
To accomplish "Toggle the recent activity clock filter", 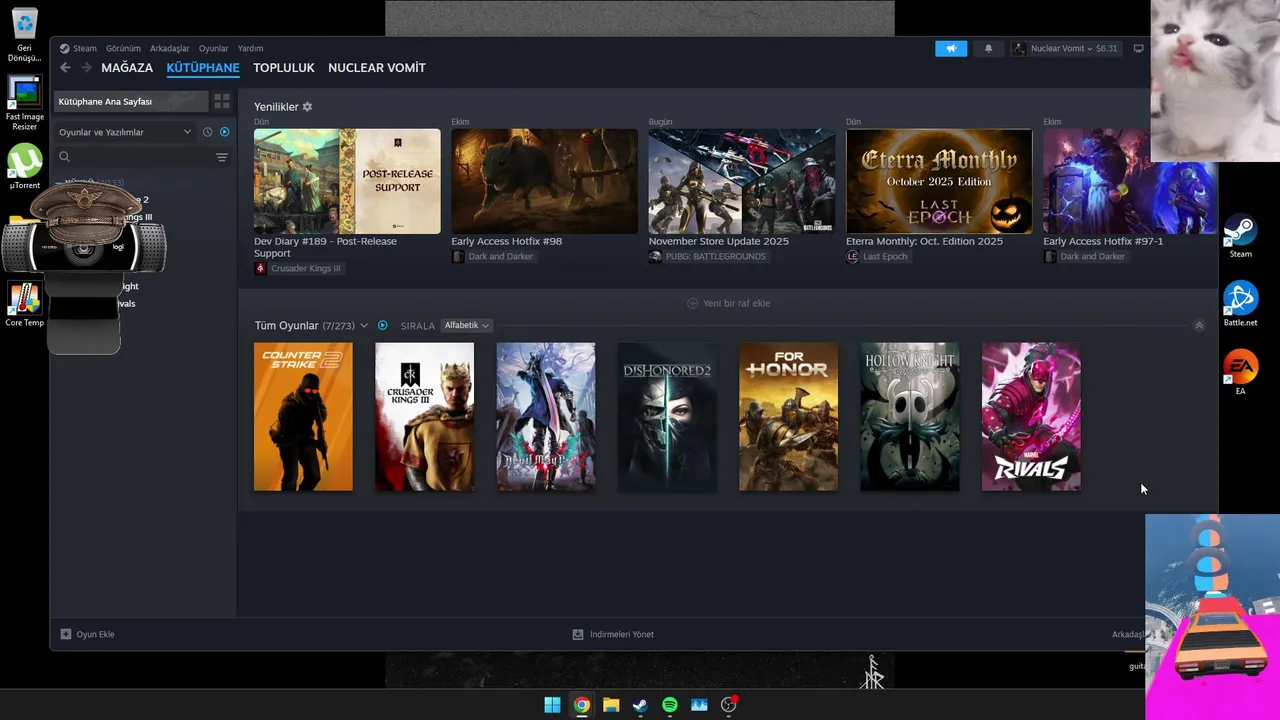I will (x=208, y=132).
